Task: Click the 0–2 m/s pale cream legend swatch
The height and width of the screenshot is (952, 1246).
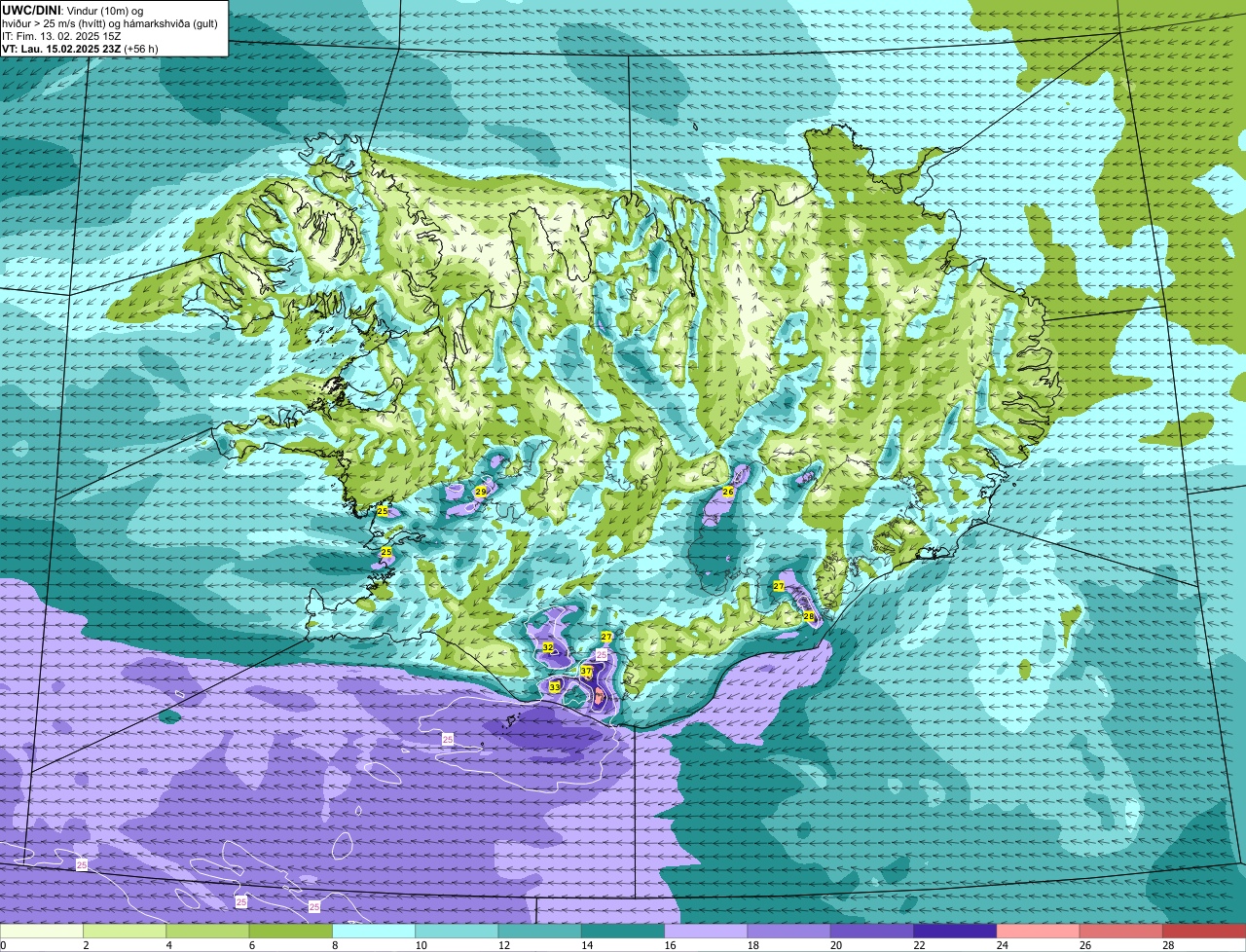Action: (42, 931)
